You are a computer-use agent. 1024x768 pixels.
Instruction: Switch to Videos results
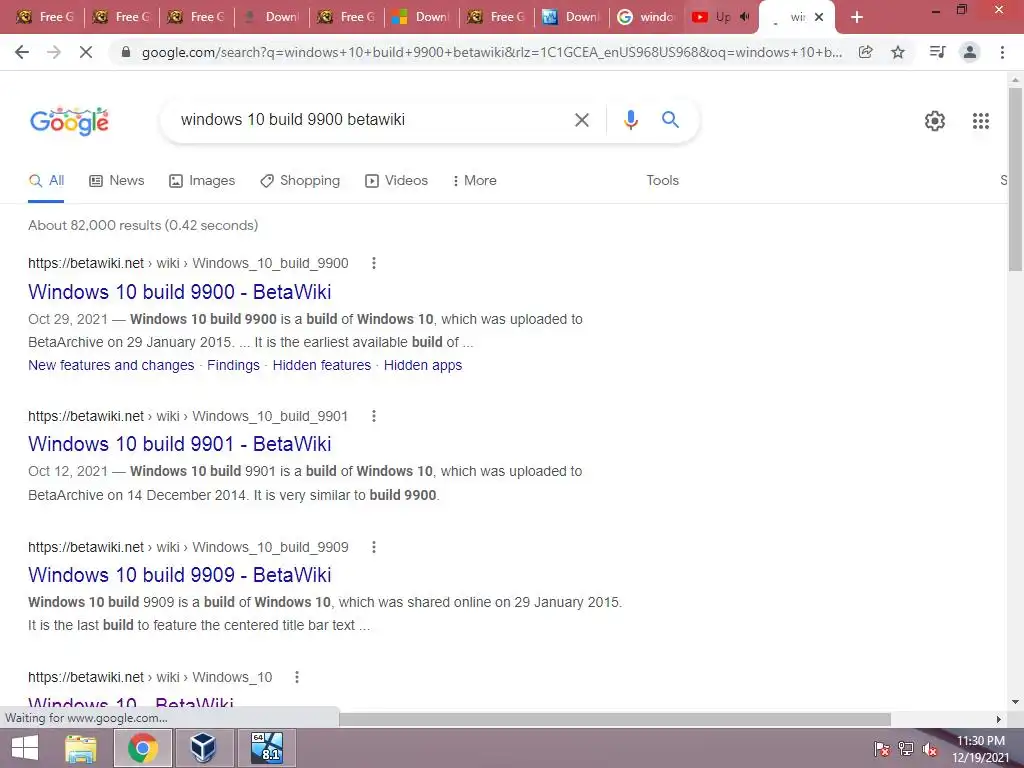(396, 181)
